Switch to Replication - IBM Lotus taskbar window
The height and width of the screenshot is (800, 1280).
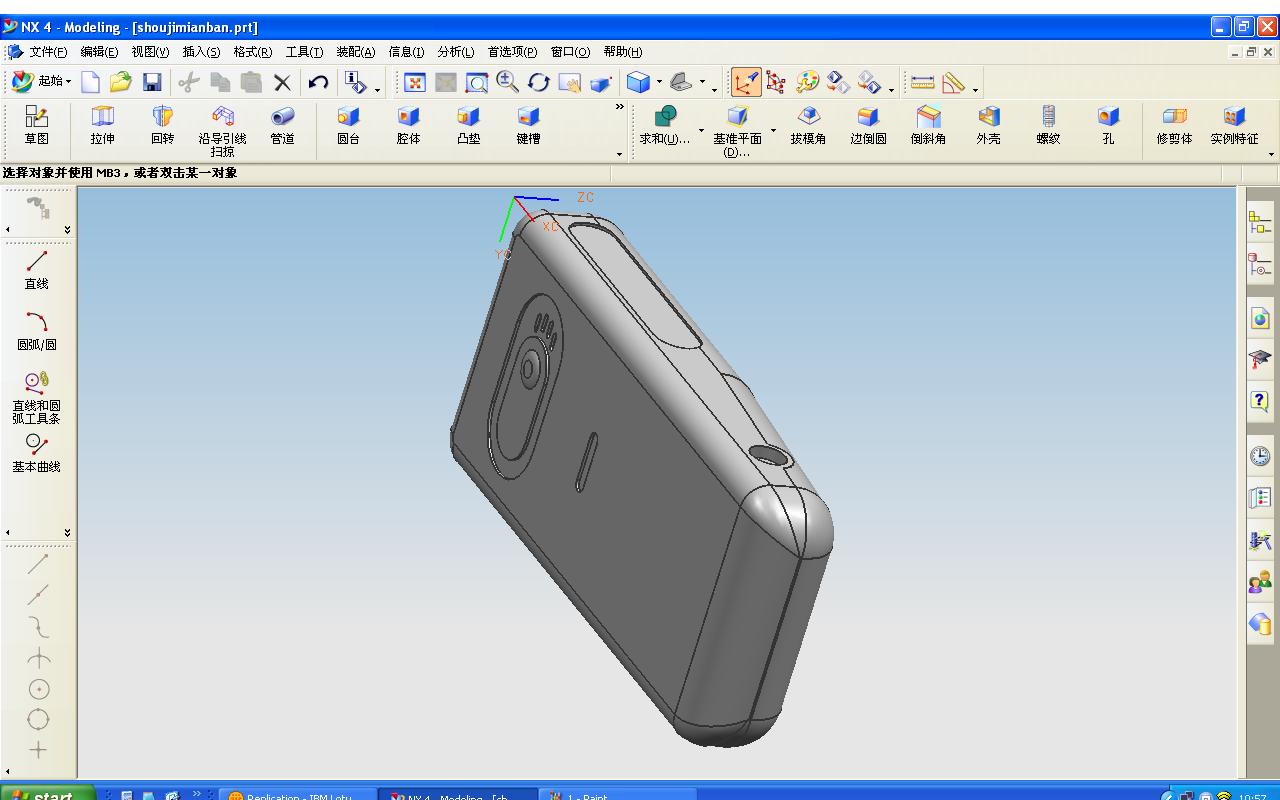[x=297, y=794]
